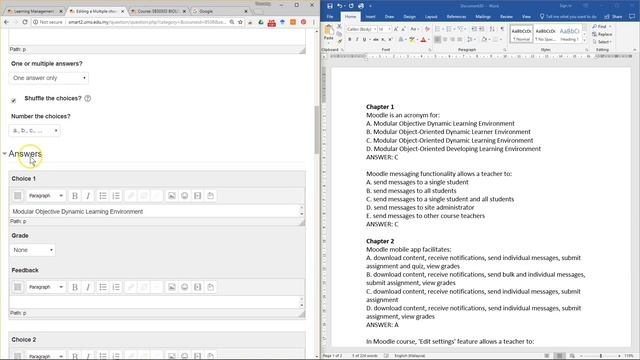Toggle the Shuffle the choices checkbox
The height and width of the screenshot is (360, 640).
(x=13, y=100)
